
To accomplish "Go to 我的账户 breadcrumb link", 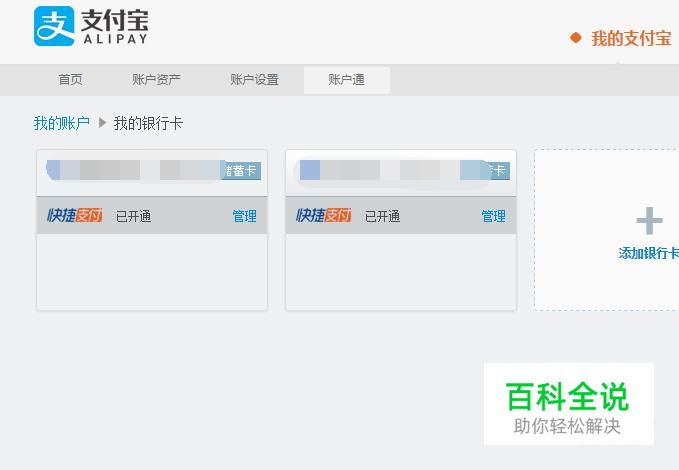I will [x=61, y=123].
